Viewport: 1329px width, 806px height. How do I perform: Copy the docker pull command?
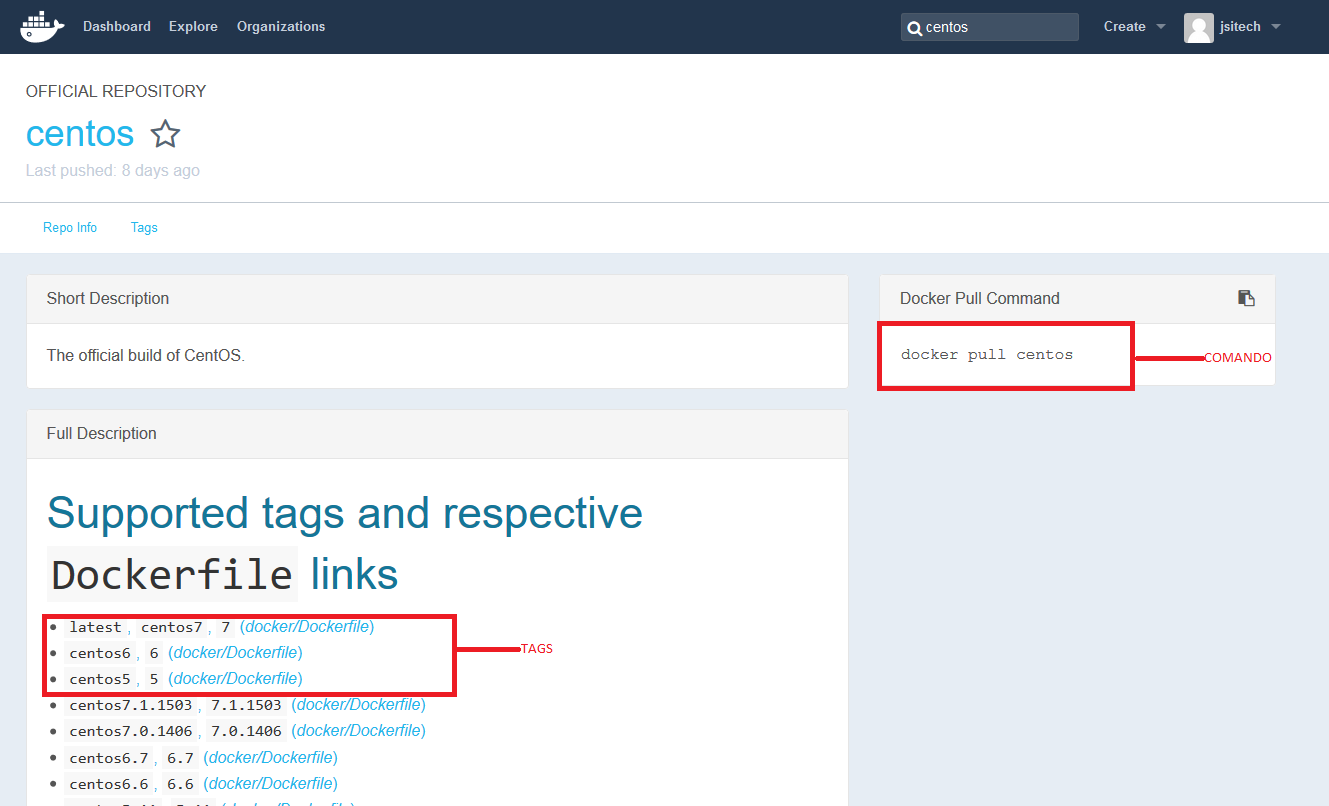pos(1246,298)
